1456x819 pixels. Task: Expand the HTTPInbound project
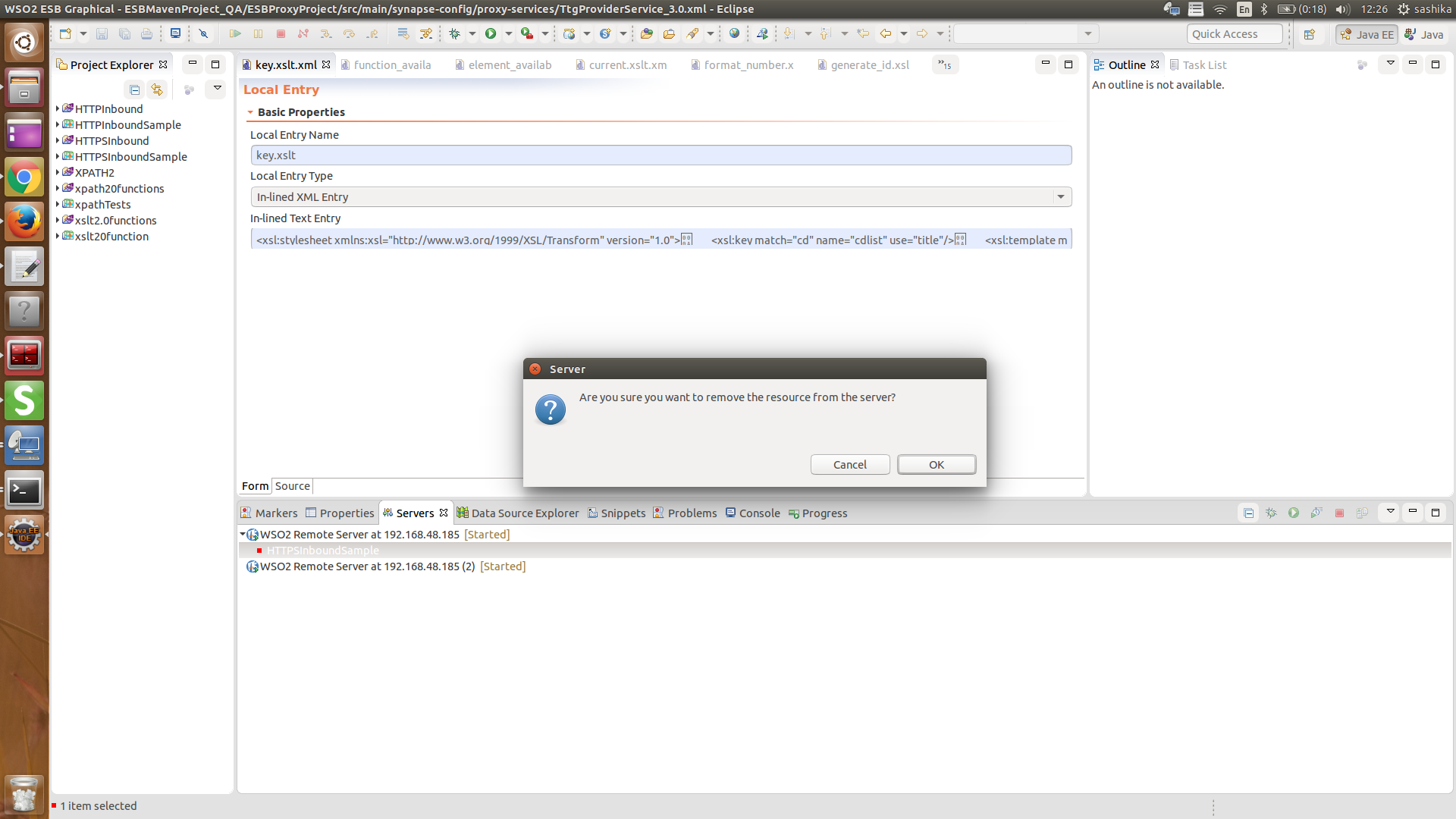[x=57, y=108]
